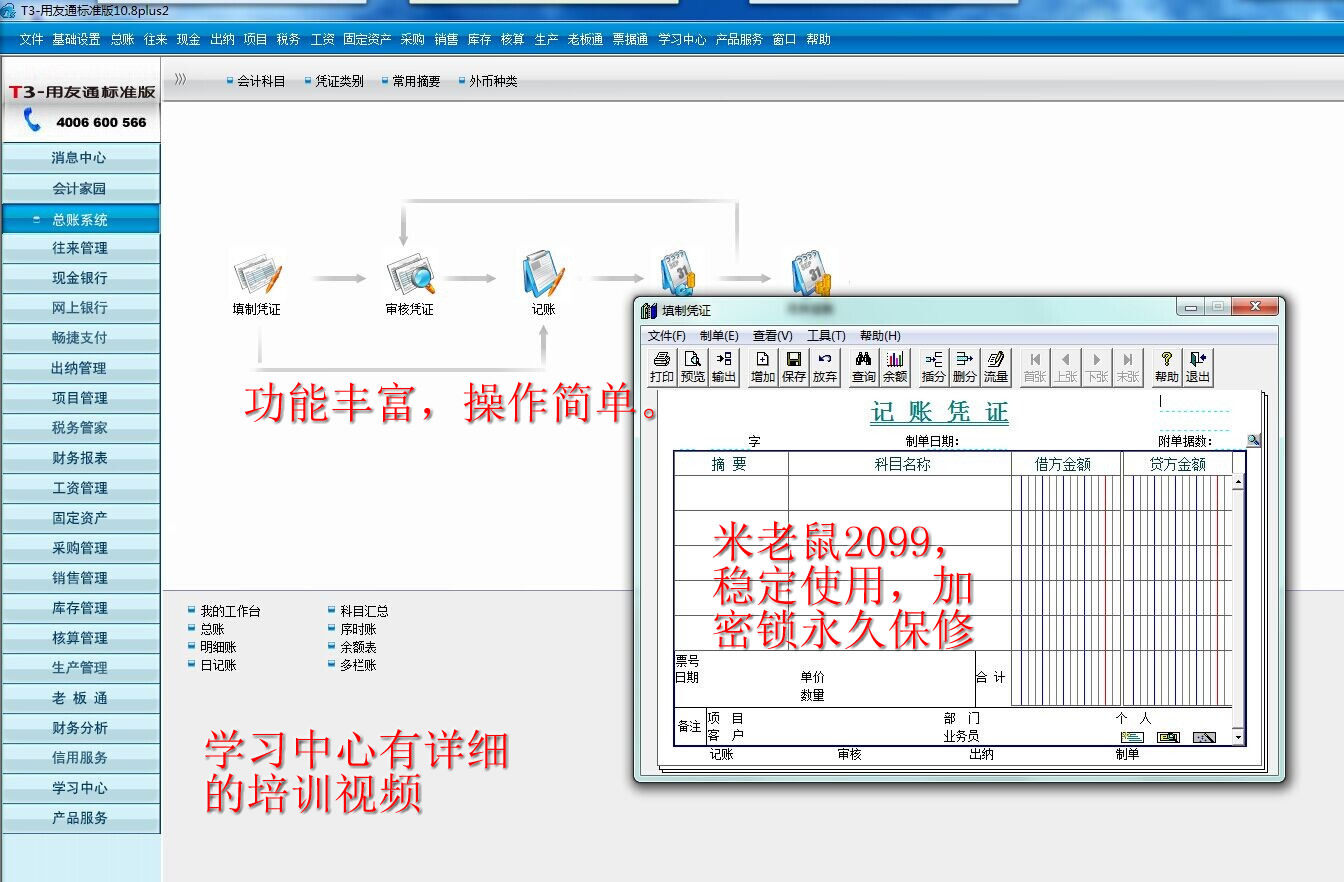
Task: Open the 余额表 link
Action: point(358,647)
